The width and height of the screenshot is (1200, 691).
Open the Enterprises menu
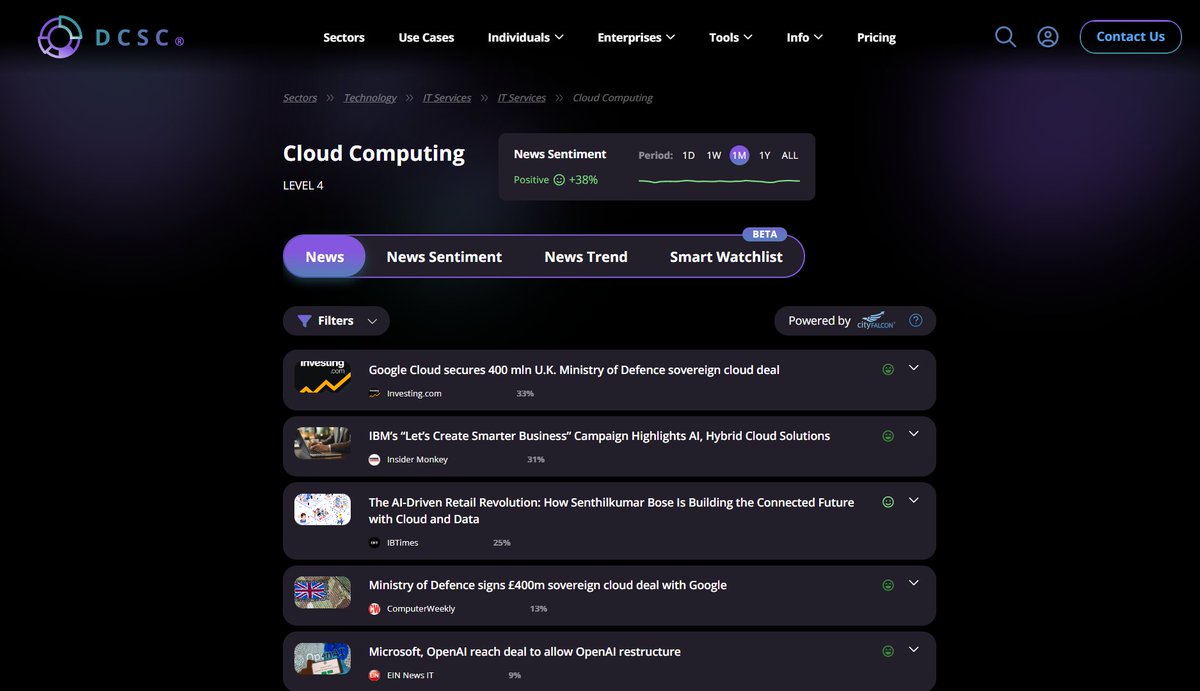[636, 37]
